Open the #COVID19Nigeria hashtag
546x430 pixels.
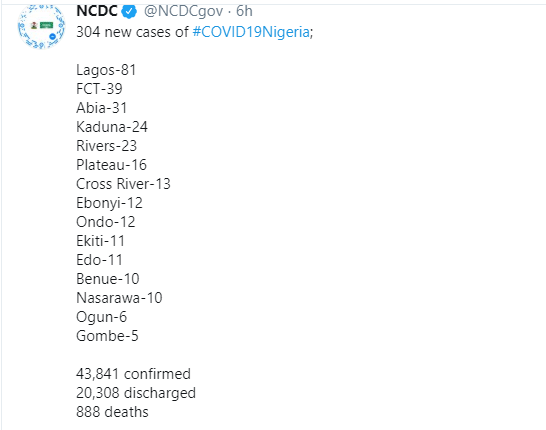click(x=251, y=32)
